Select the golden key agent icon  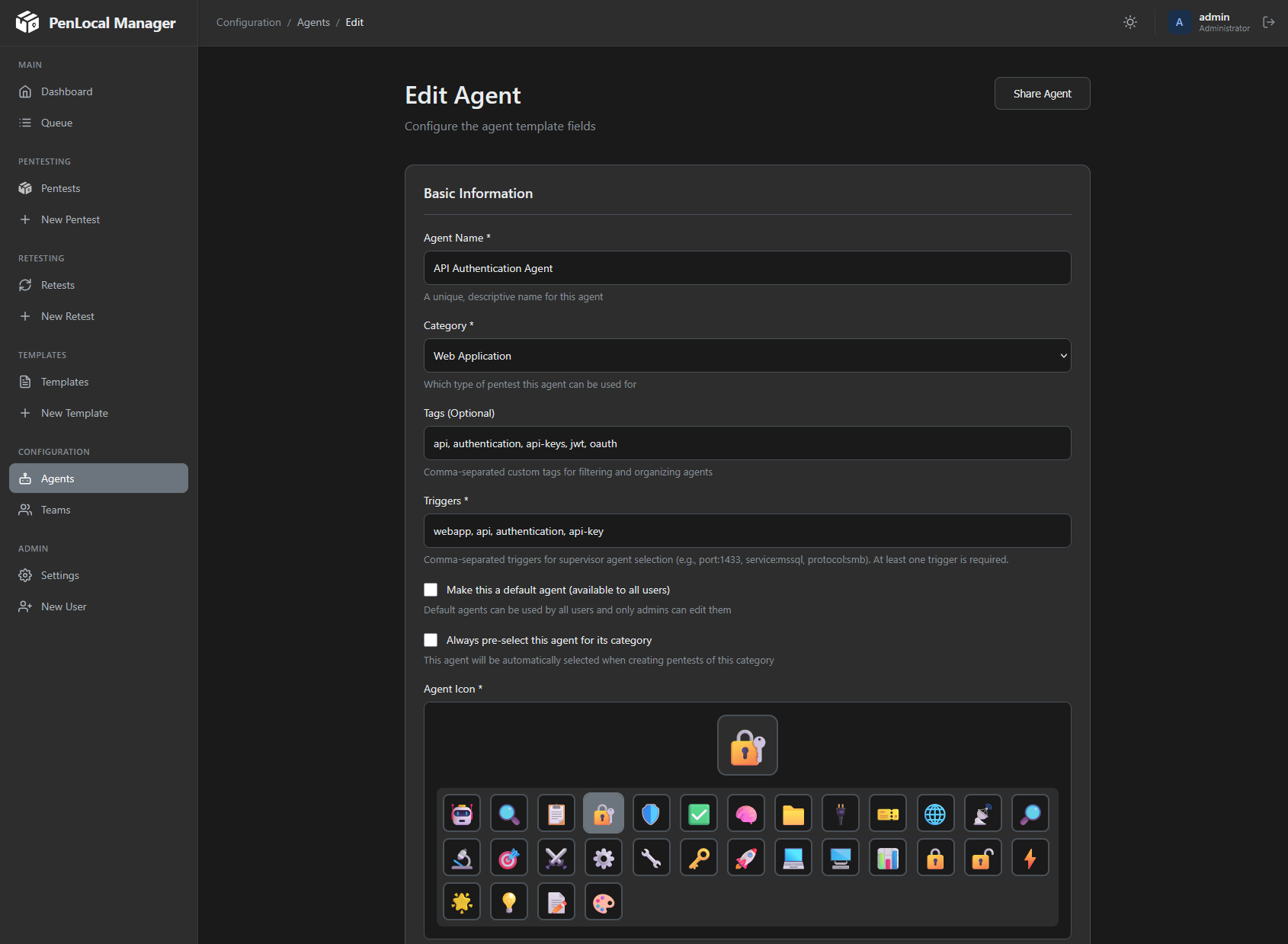pos(698,857)
